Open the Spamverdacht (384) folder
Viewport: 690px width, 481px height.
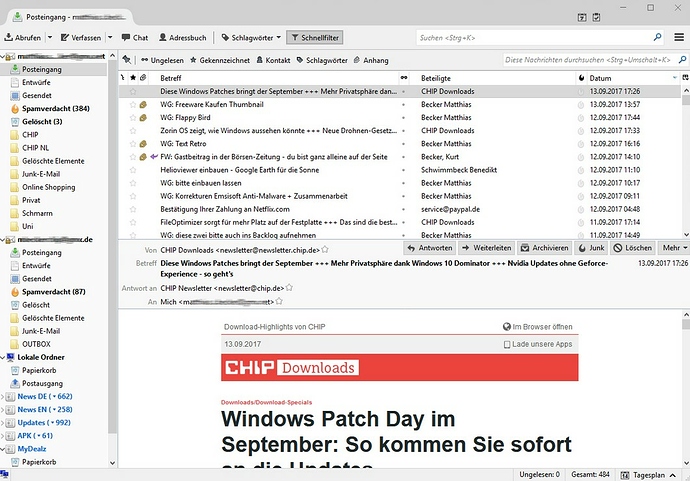55,108
